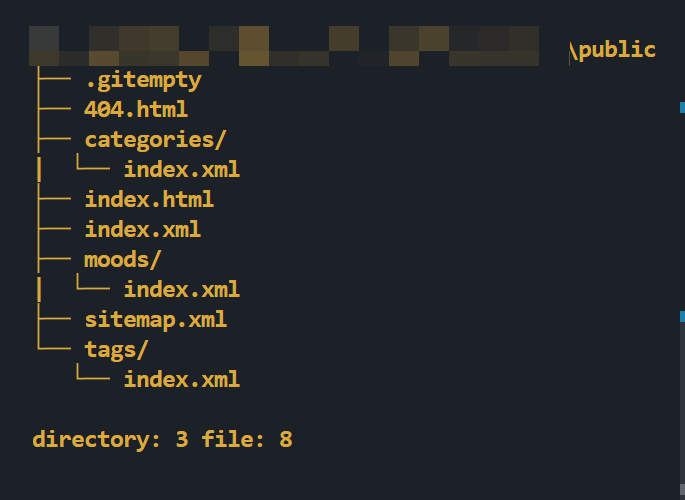The width and height of the screenshot is (685, 500).
Task: Click the file: 8 summary text
Action: (247, 439)
